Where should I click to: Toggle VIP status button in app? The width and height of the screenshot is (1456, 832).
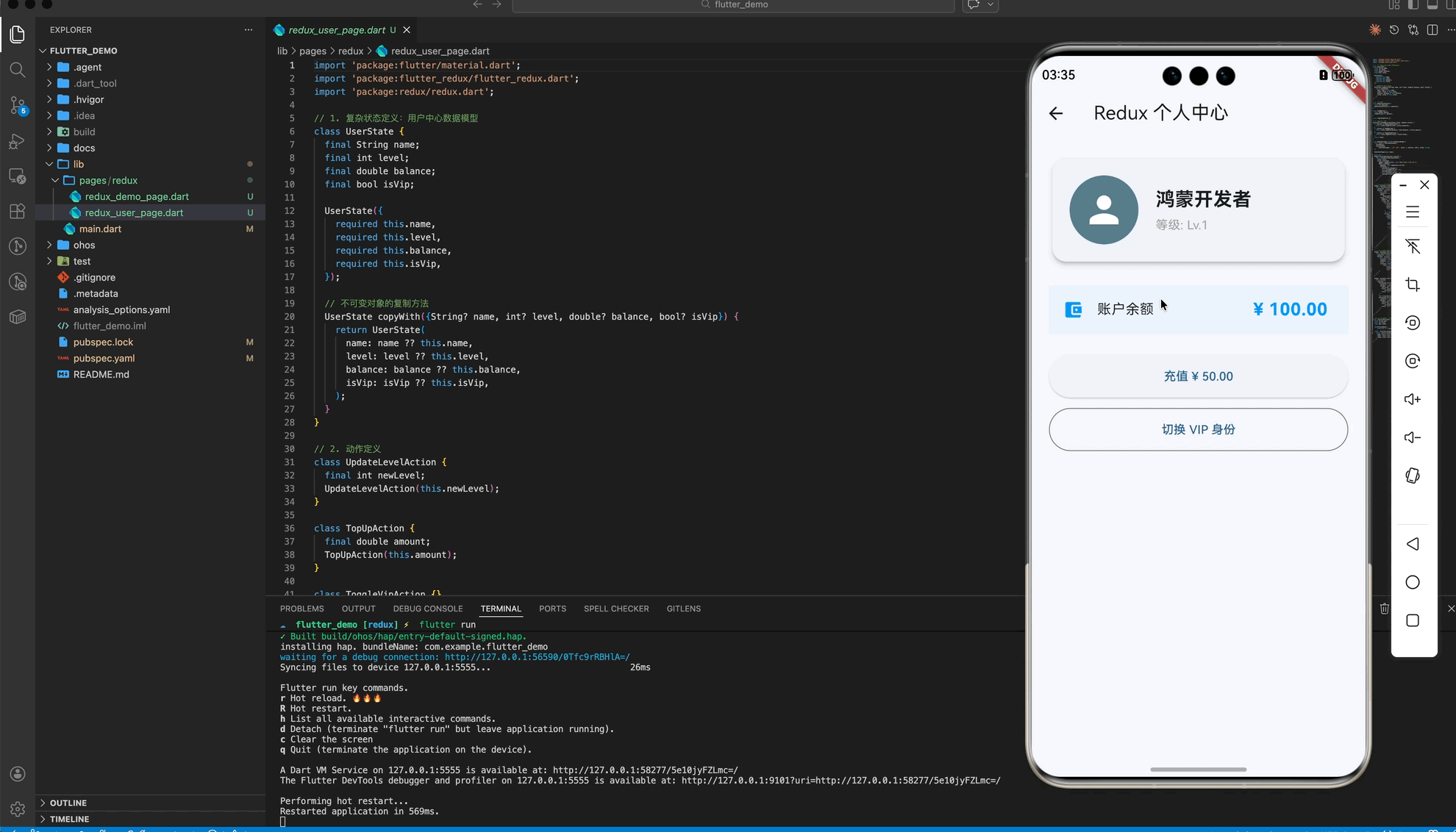(1198, 429)
